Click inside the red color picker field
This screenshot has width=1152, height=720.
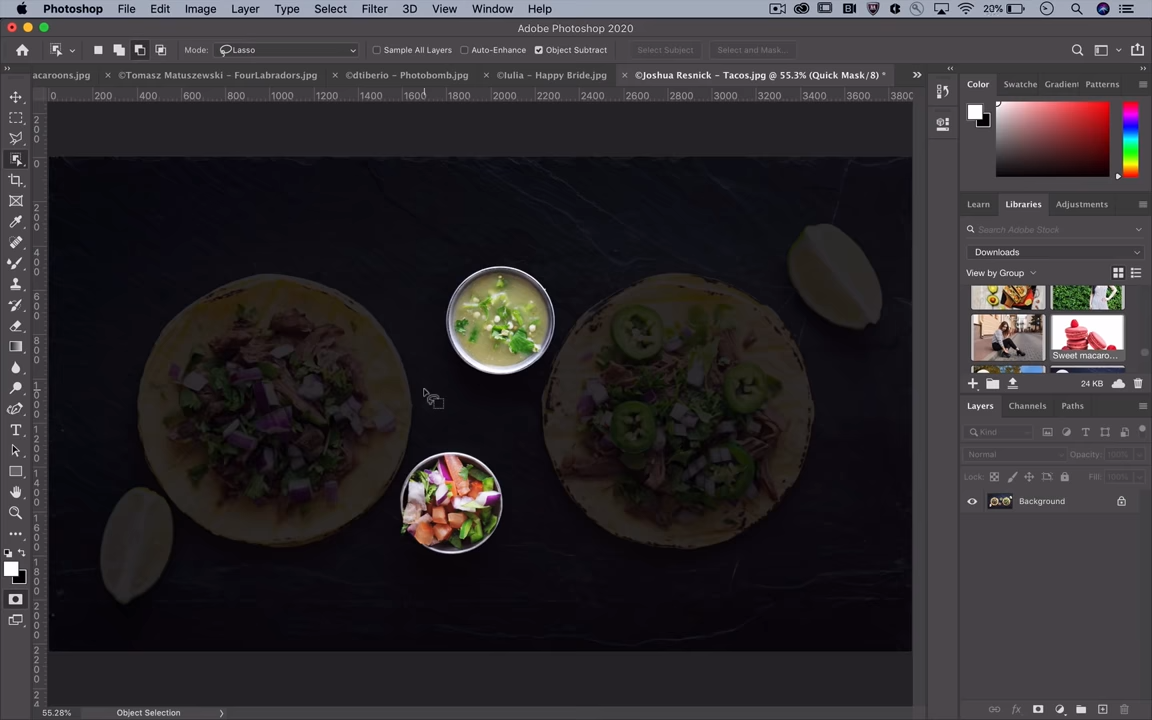[1052, 139]
